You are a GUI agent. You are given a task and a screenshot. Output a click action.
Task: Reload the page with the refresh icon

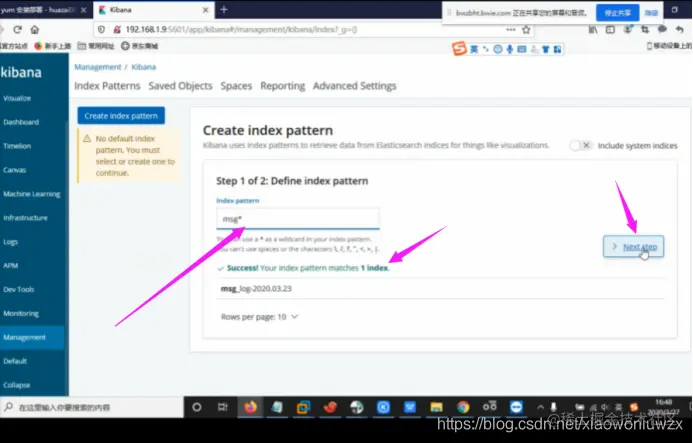[17, 30]
